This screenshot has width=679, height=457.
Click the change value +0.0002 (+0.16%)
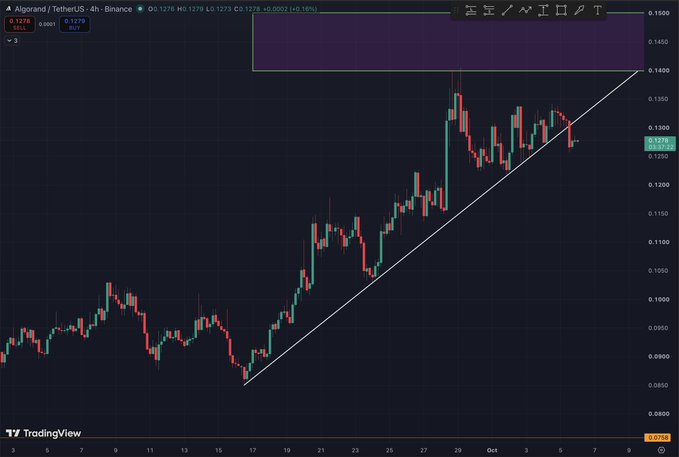coord(290,9)
